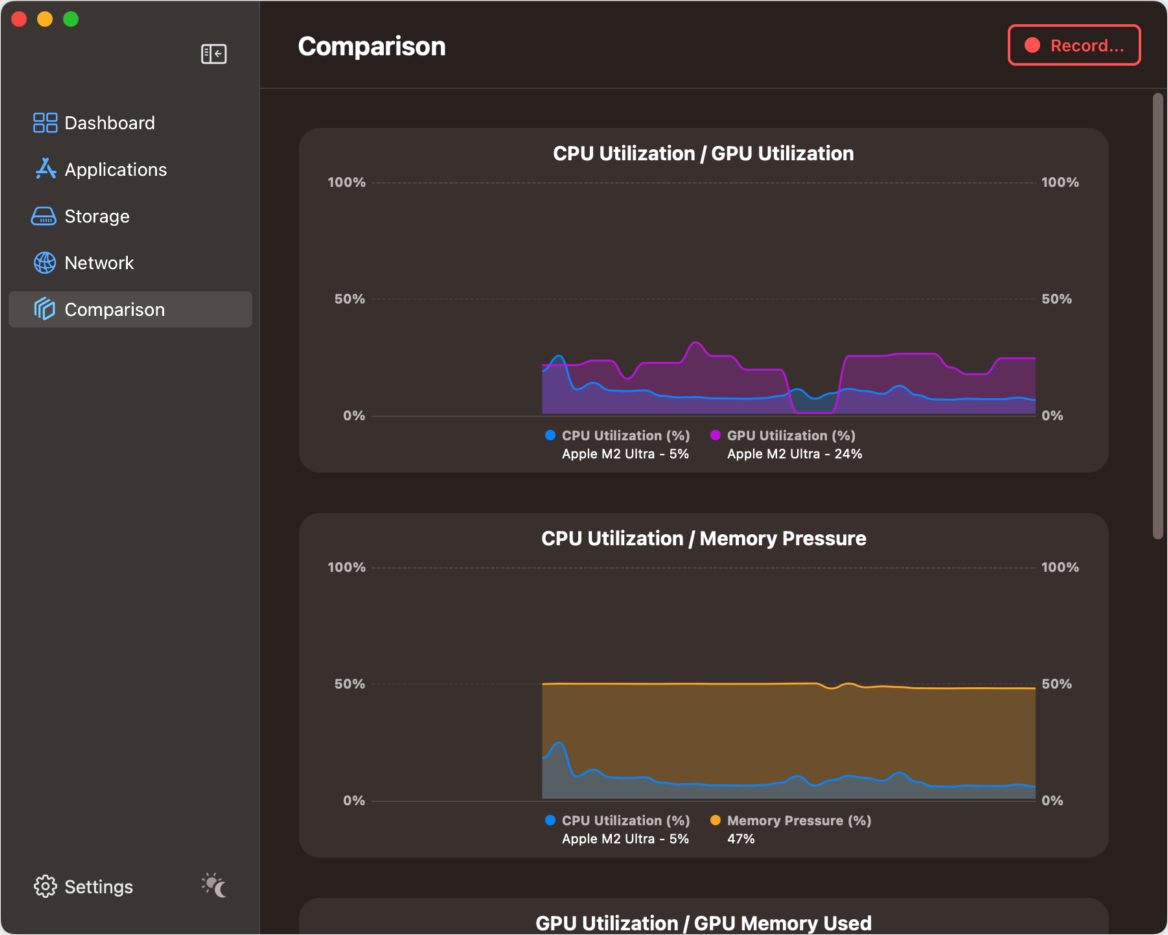Click the Network globe icon

click(45, 263)
